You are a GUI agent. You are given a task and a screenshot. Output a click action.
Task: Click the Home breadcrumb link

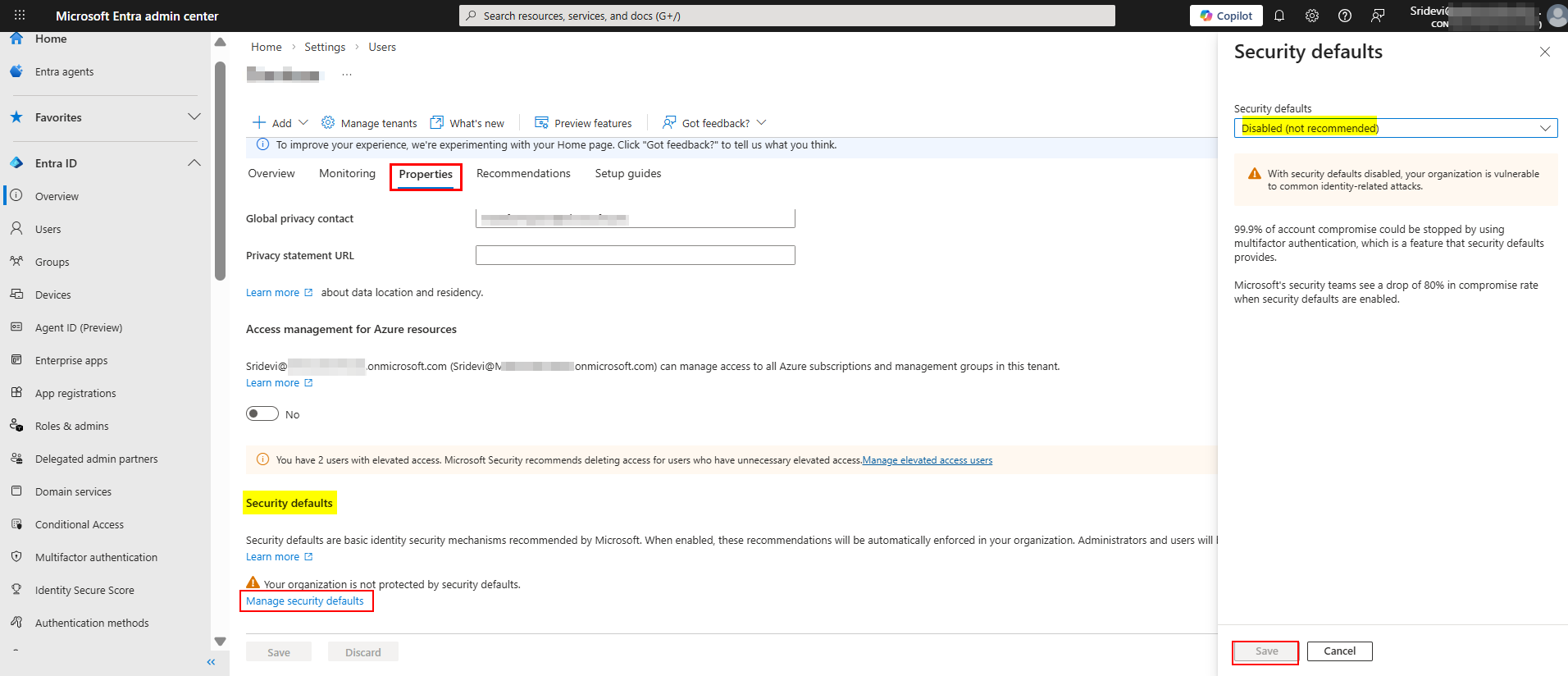point(267,48)
